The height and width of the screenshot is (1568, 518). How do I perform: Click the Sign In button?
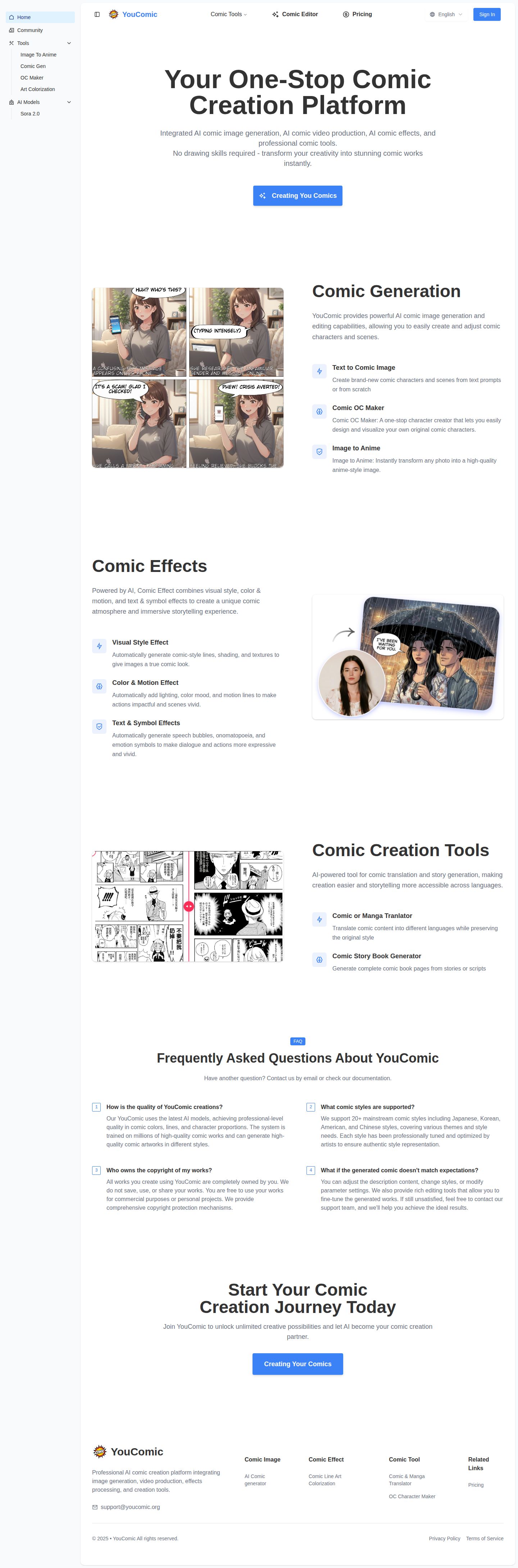487,15
